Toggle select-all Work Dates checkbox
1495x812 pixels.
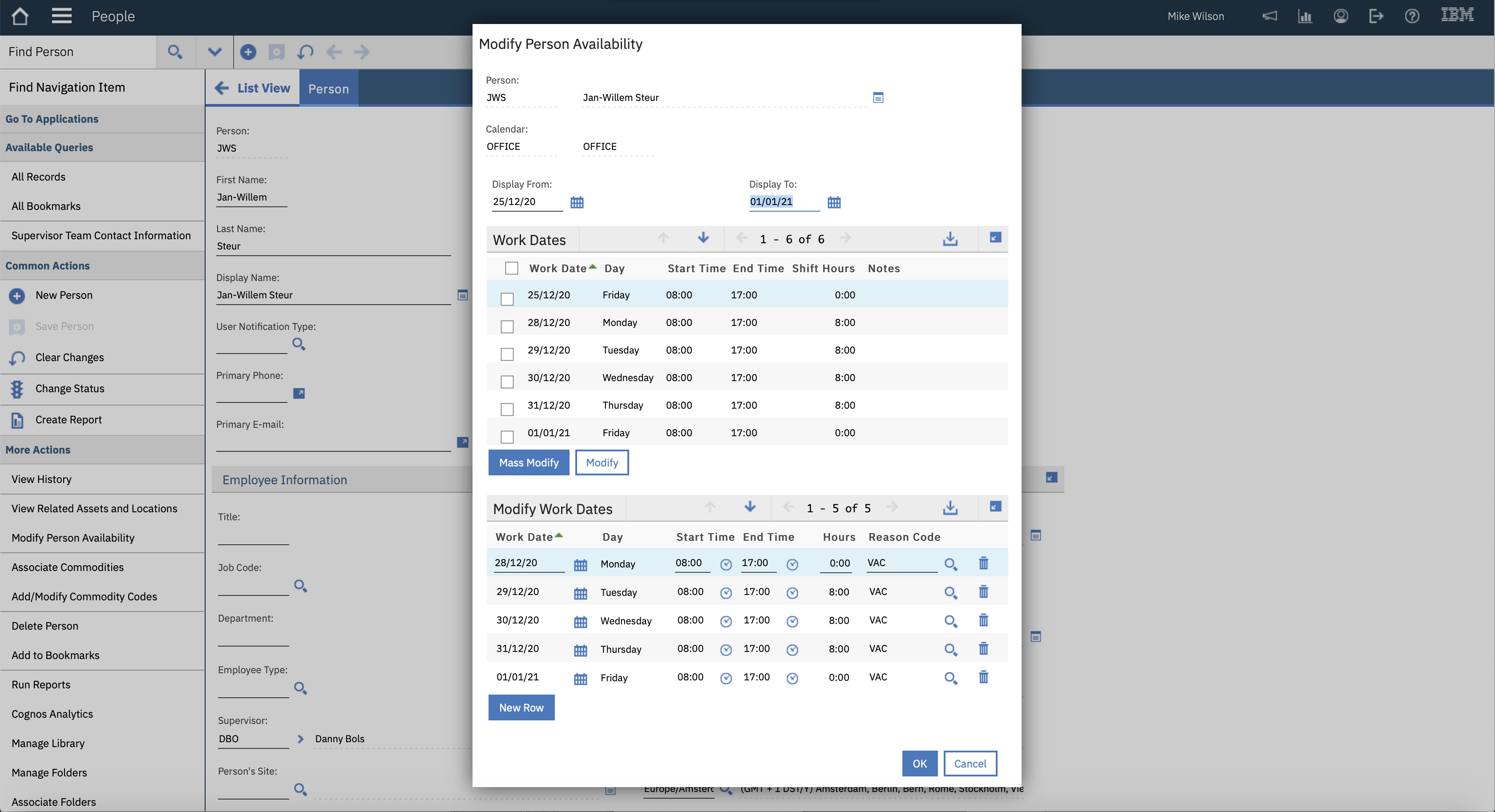tap(511, 268)
